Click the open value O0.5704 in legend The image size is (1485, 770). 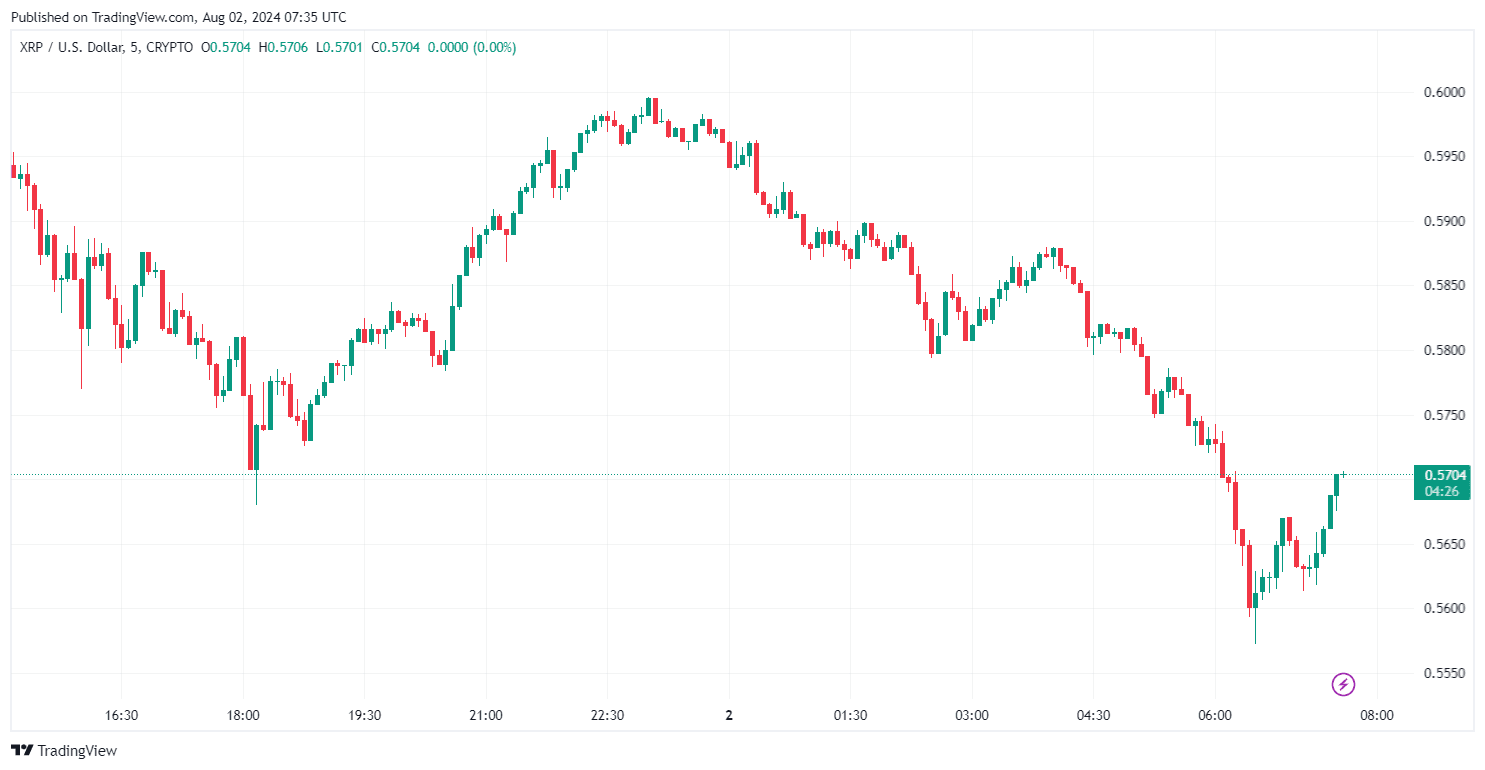pyautogui.click(x=227, y=47)
